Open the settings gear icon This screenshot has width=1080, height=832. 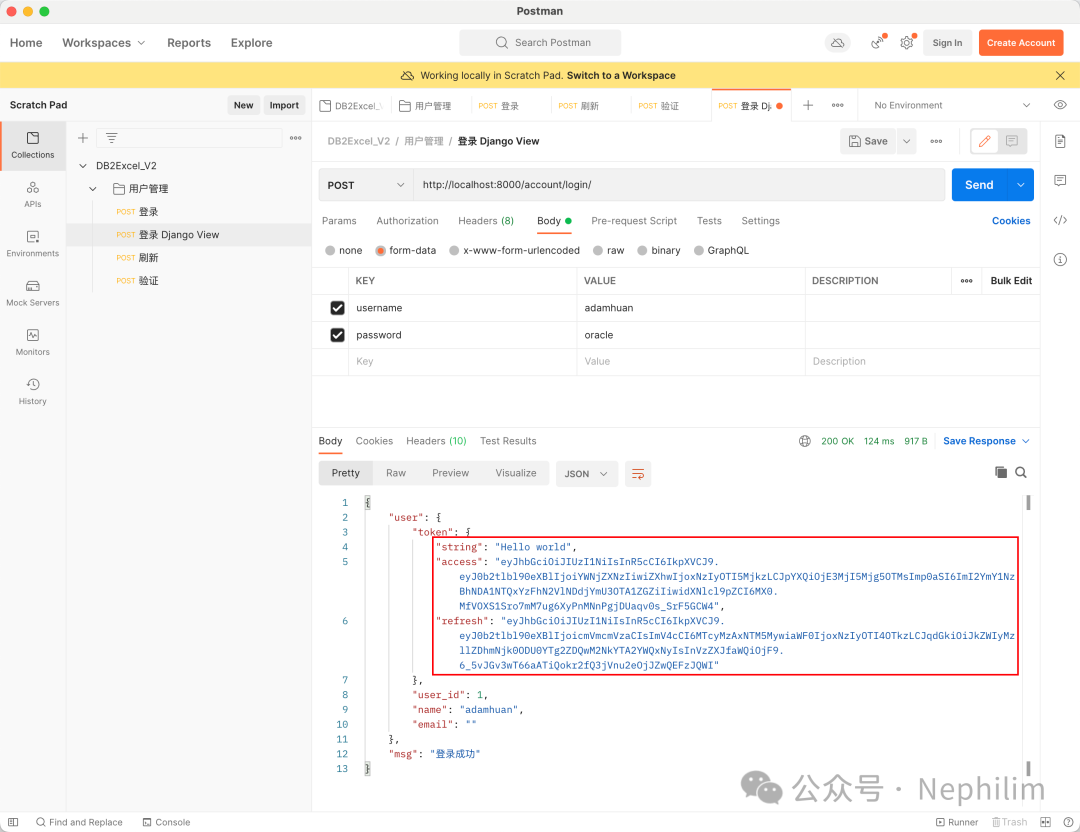(x=906, y=43)
